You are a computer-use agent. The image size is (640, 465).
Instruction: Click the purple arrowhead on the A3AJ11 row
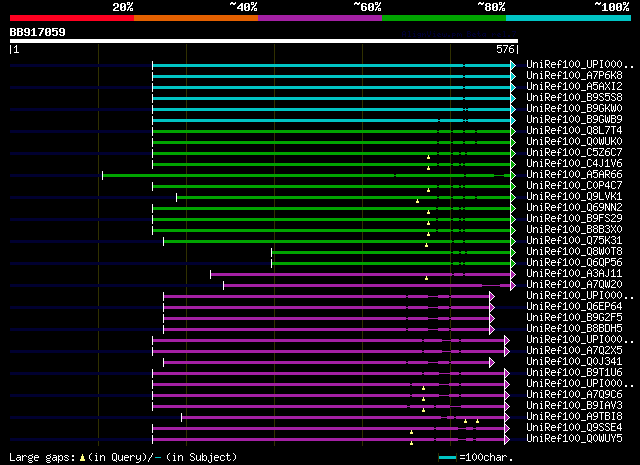tap(513, 275)
